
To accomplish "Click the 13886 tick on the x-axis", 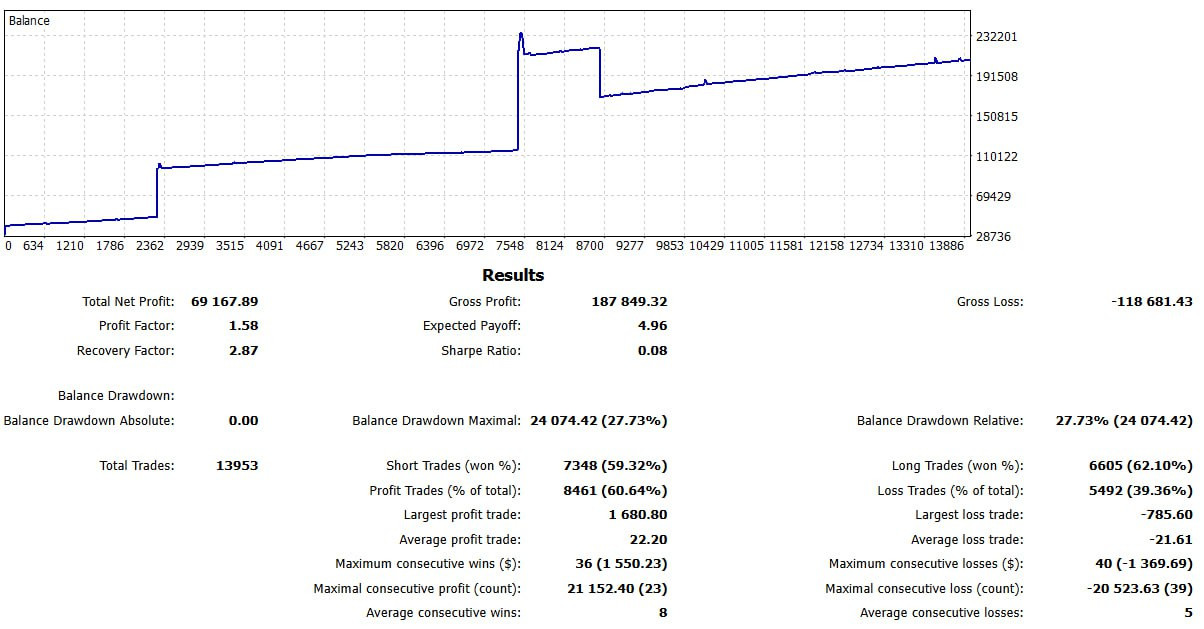I will (x=942, y=246).
